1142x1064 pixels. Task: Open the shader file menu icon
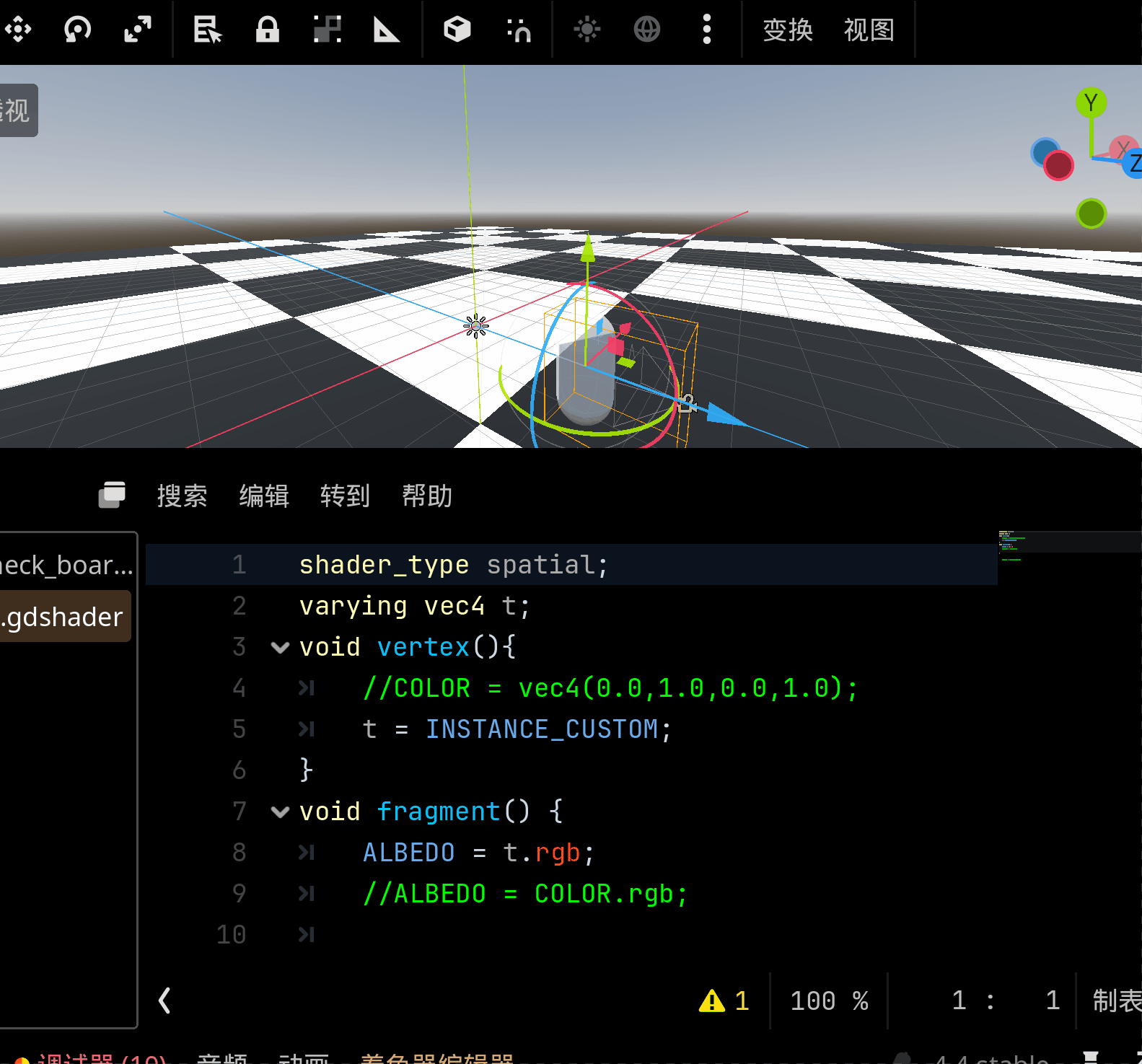pyautogui.click(x=112, y=495)
